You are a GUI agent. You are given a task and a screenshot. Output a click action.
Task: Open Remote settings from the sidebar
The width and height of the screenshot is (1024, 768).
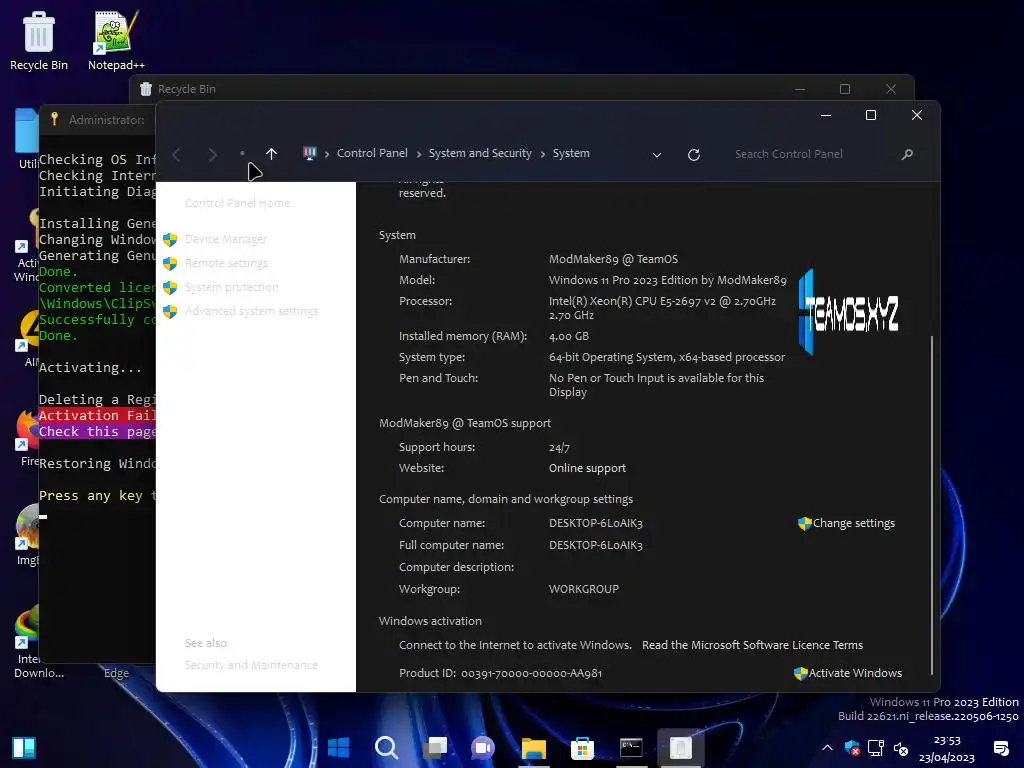227,263
